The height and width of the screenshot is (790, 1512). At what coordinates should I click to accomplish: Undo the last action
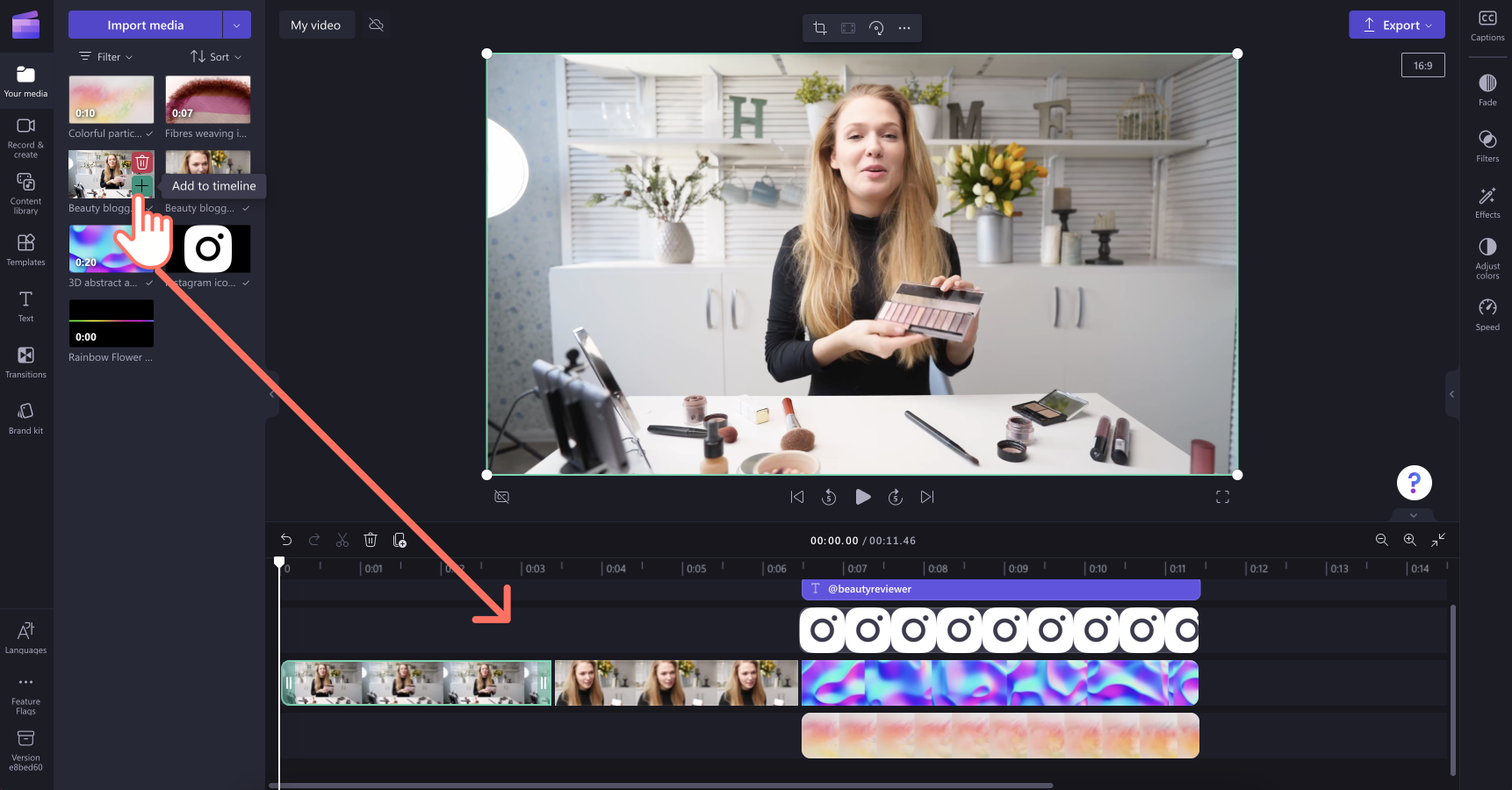tap(286, 540)
